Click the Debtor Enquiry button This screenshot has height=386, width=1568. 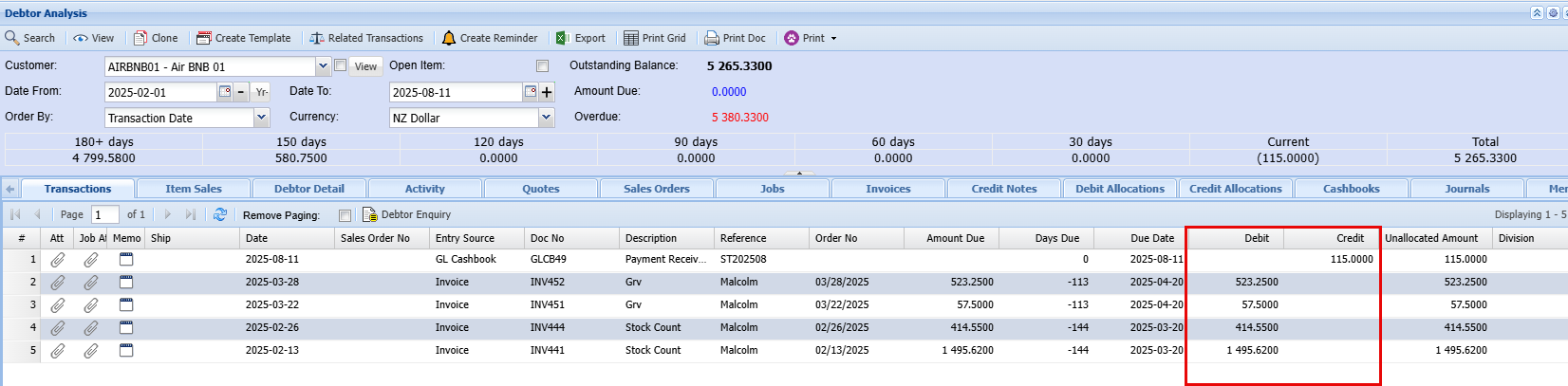[406, 214]
